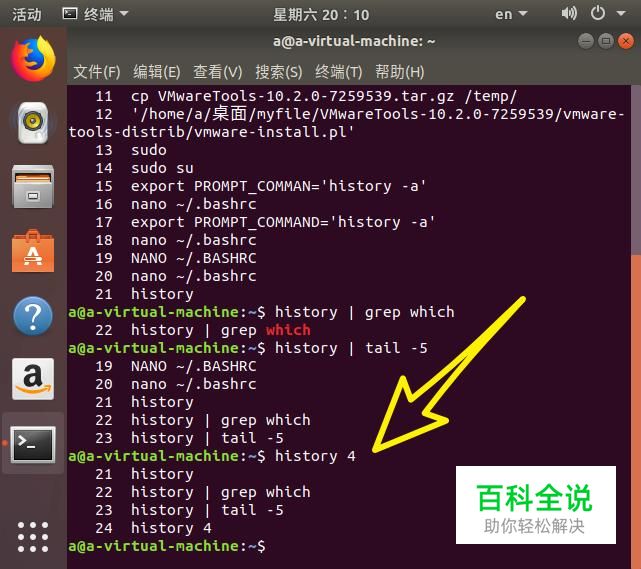The width and height of the screenshot is (641, 569).
Task: Click the 'history 4' command at prompt
Action: pos(315,456)
